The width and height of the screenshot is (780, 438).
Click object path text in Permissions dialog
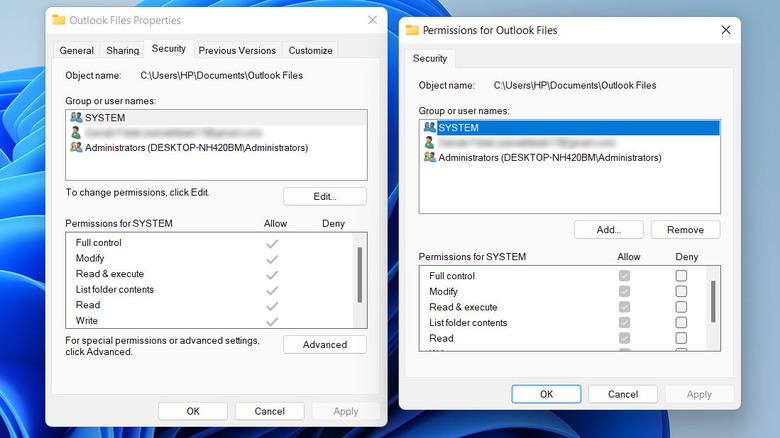click(x=575, y=85)
